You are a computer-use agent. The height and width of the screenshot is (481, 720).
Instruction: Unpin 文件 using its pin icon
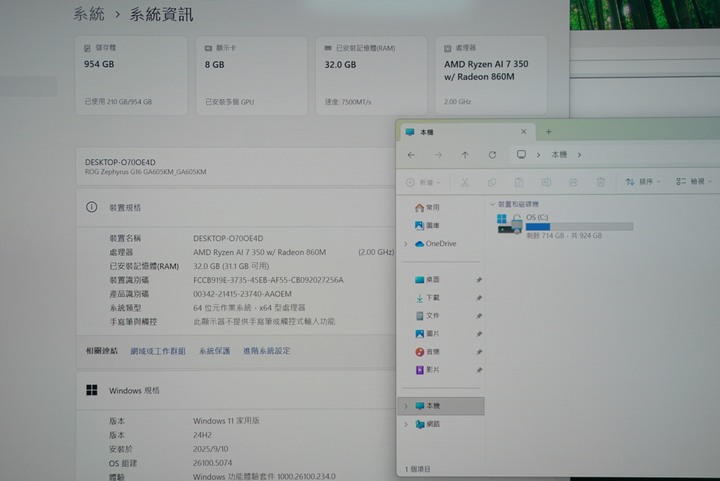[478, 316]
